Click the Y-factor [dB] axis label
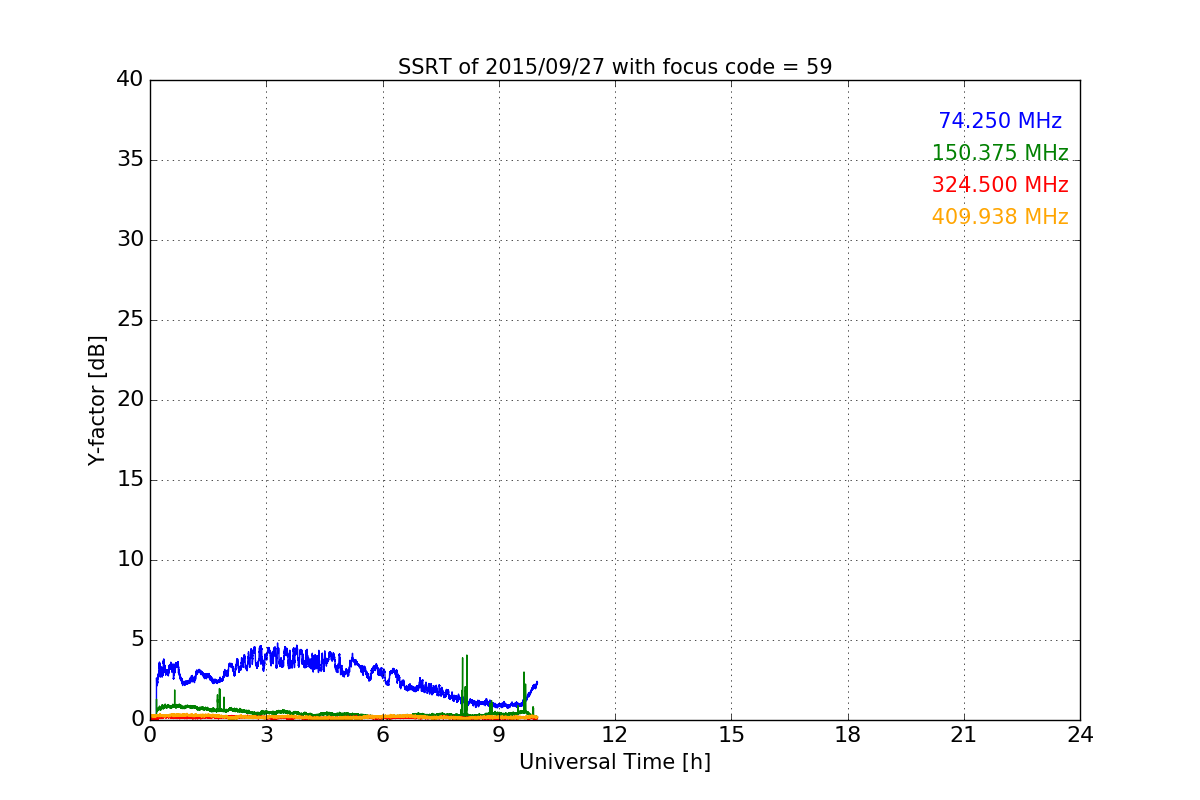 point(97,400)
